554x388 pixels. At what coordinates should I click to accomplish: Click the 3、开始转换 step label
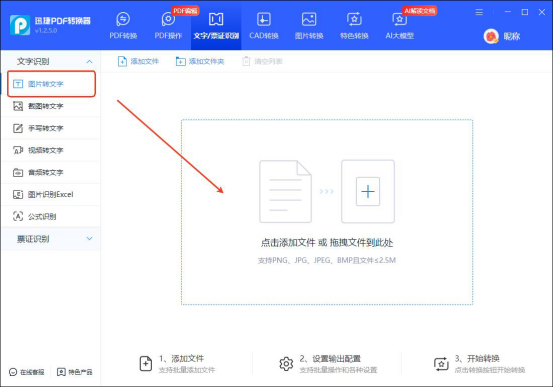477,359
